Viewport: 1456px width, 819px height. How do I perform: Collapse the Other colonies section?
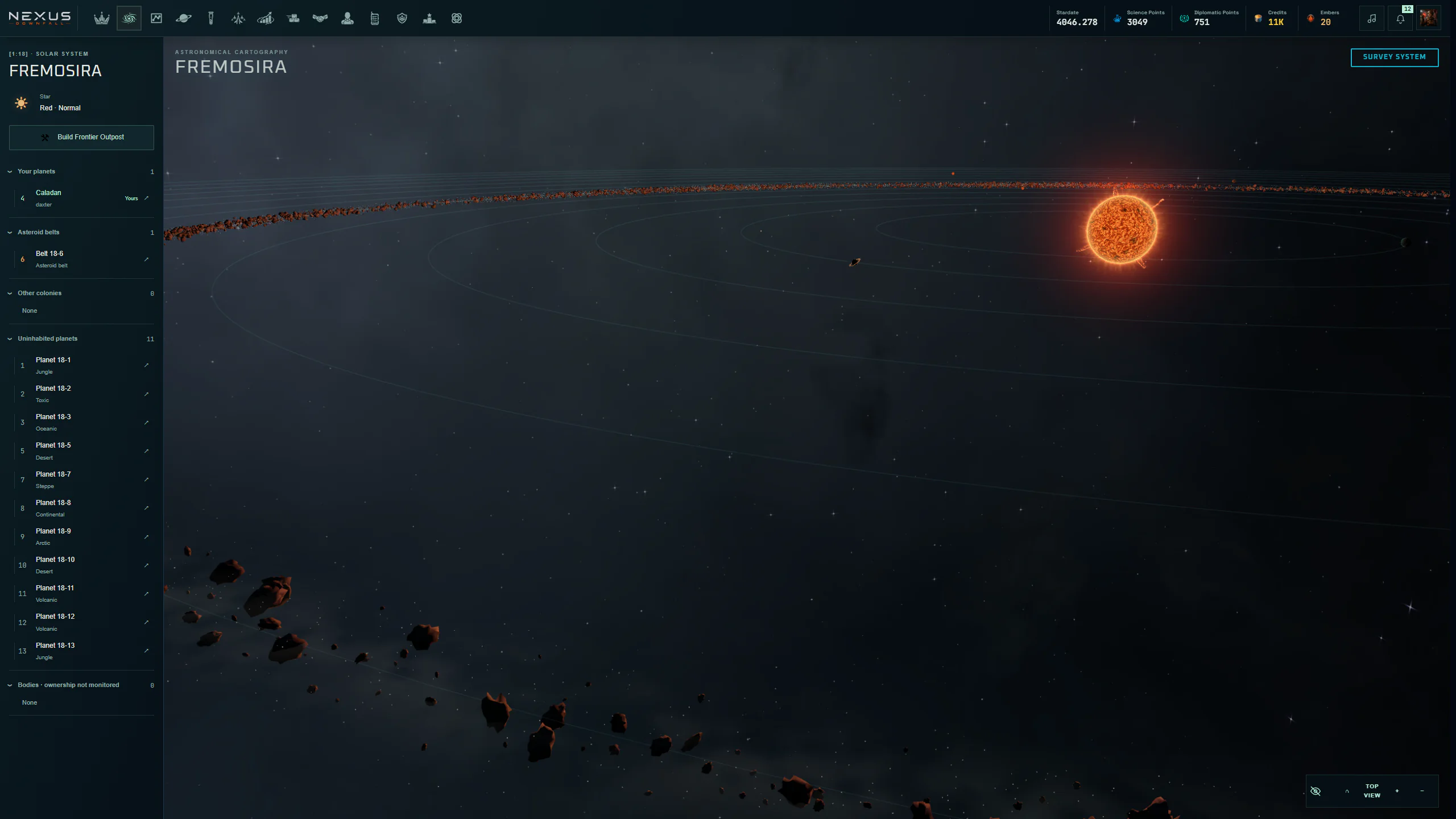pyautogui.click(x=81, y=293)
